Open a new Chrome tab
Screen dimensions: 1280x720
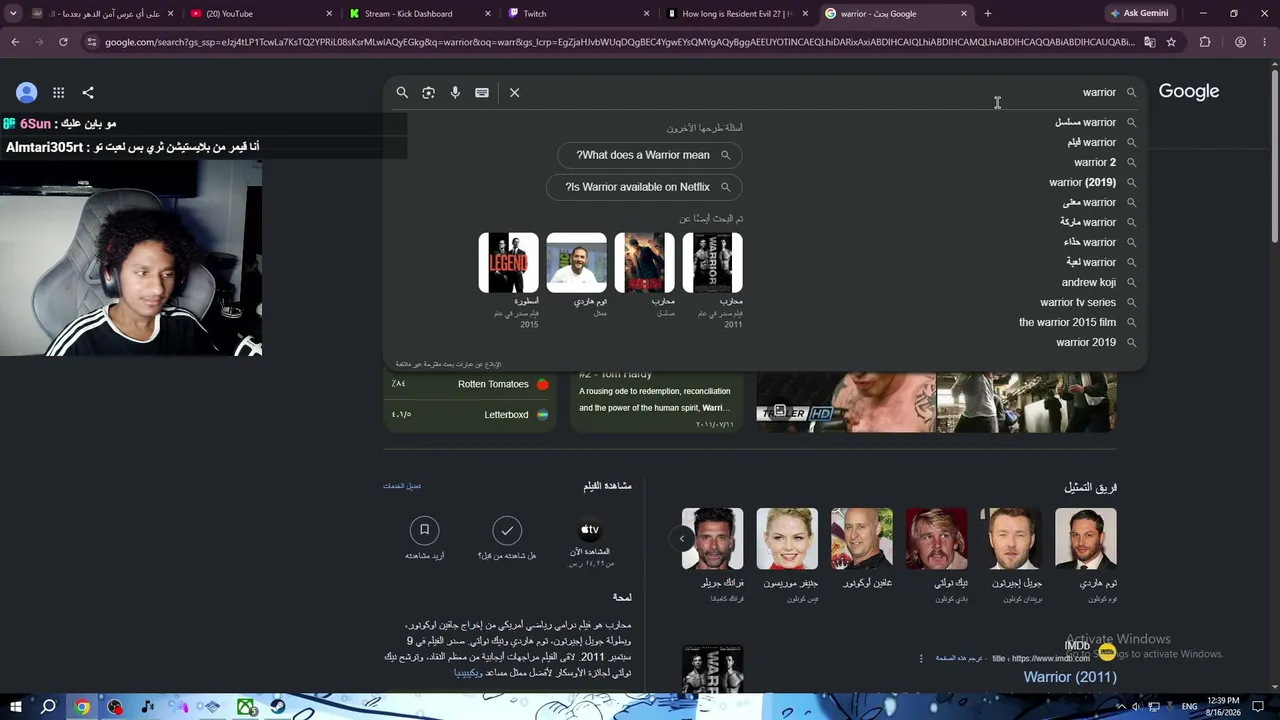[988, 14]
